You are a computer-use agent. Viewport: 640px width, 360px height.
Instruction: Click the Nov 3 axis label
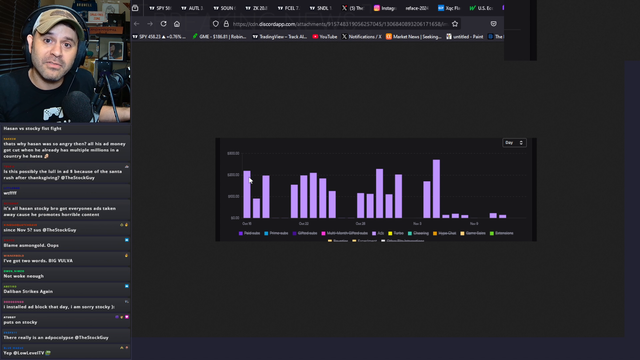click(x=417, y=224)
